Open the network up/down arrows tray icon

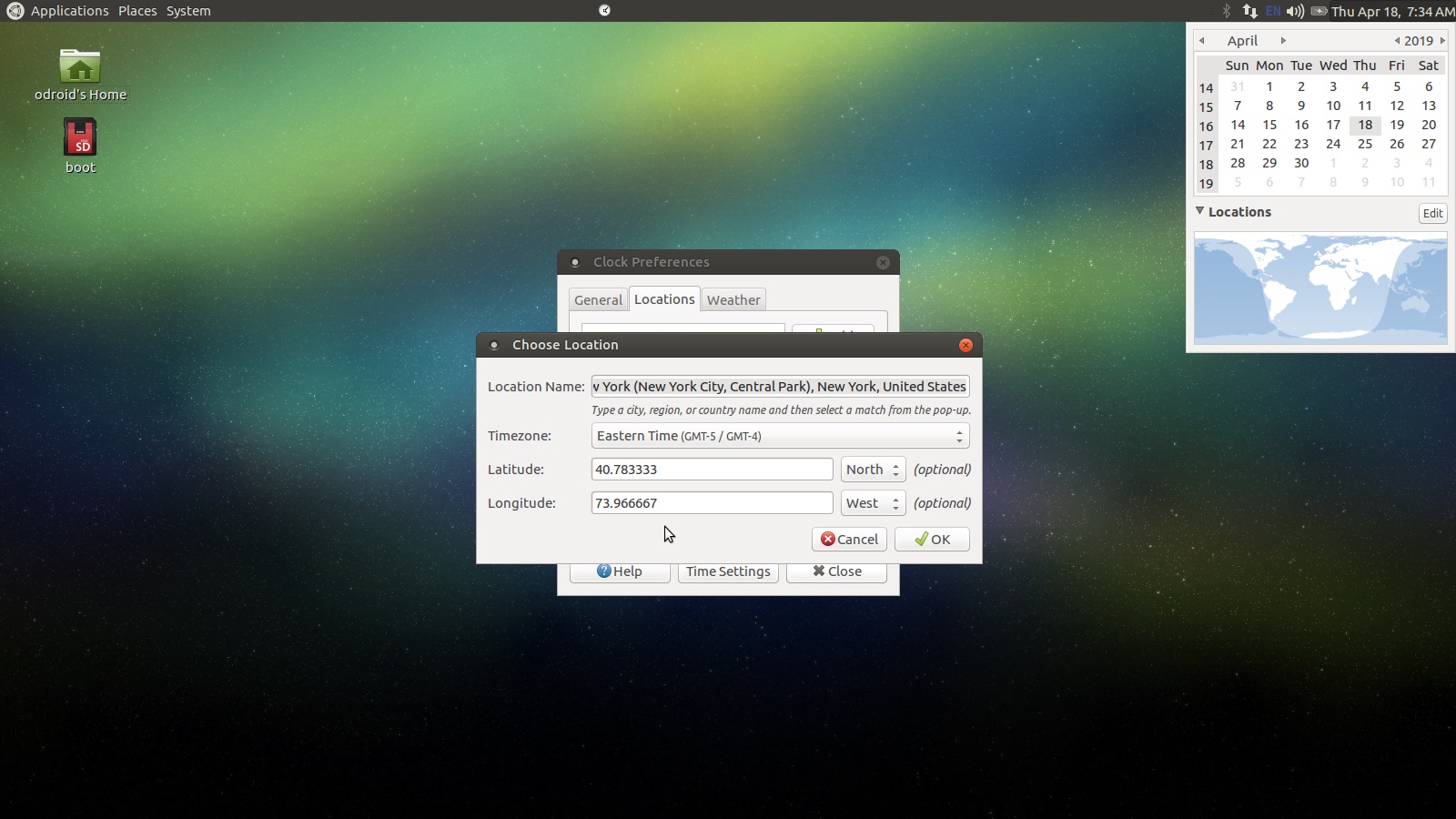[1249, 11]
